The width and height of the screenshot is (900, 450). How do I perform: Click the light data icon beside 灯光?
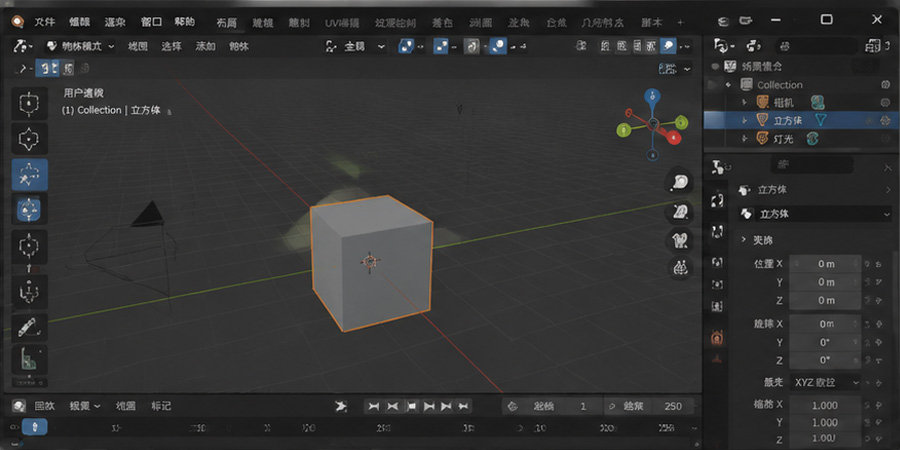click(812, 138)
